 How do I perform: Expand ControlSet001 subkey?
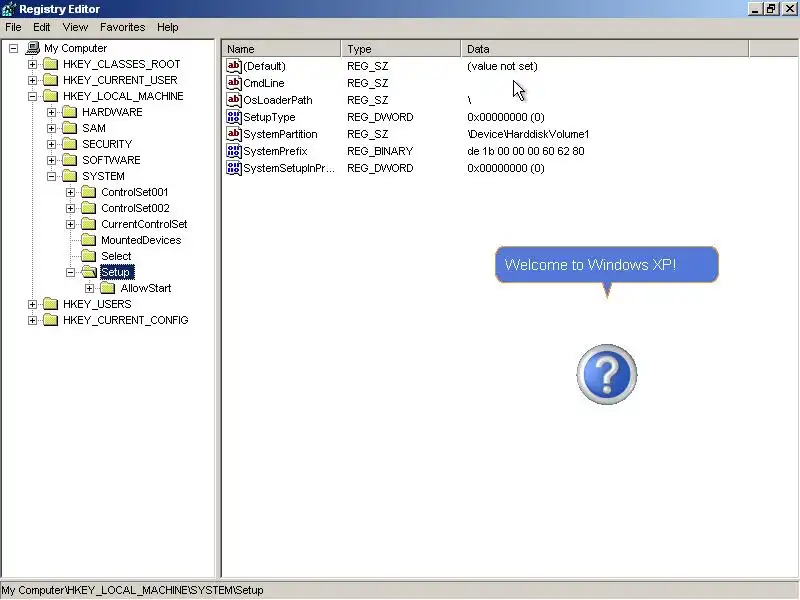70,192
